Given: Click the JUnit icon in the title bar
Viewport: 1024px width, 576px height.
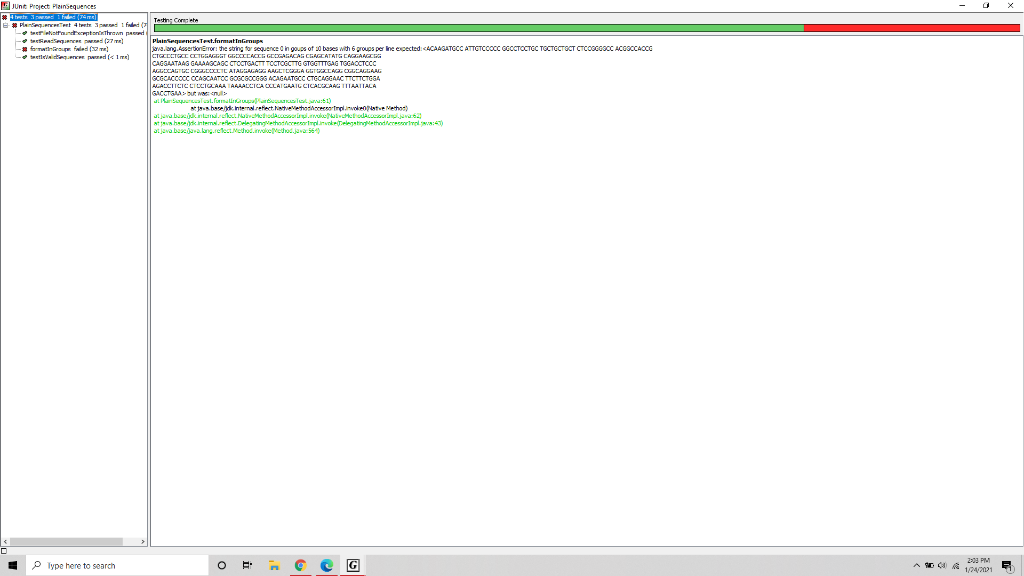Looking at the screenshot, I should [x=6, y=4].
